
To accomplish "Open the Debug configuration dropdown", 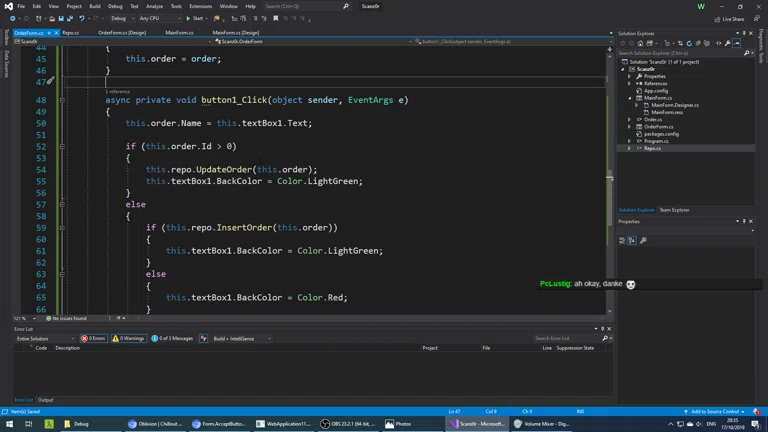I will (121, 18).
